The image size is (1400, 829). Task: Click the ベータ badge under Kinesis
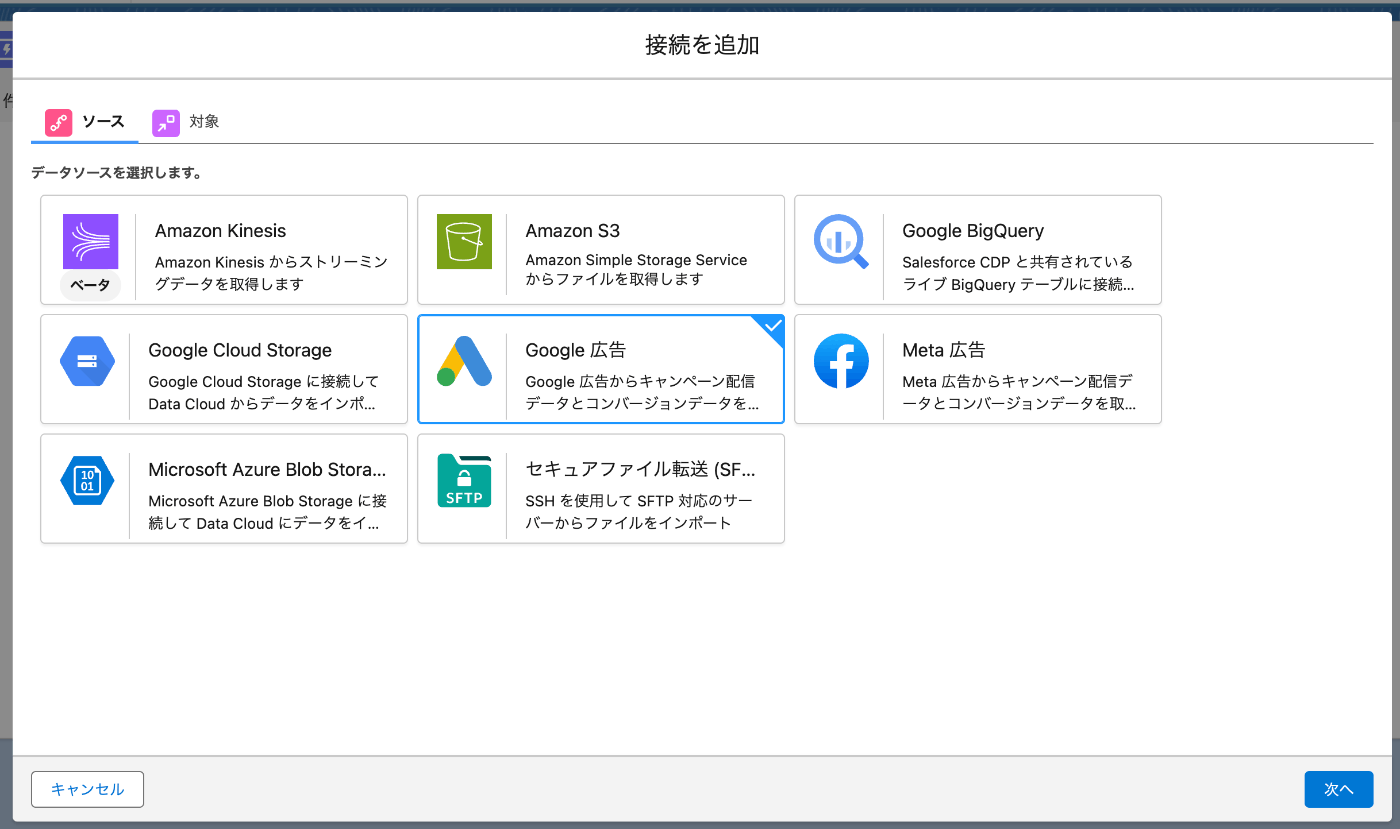90,285
